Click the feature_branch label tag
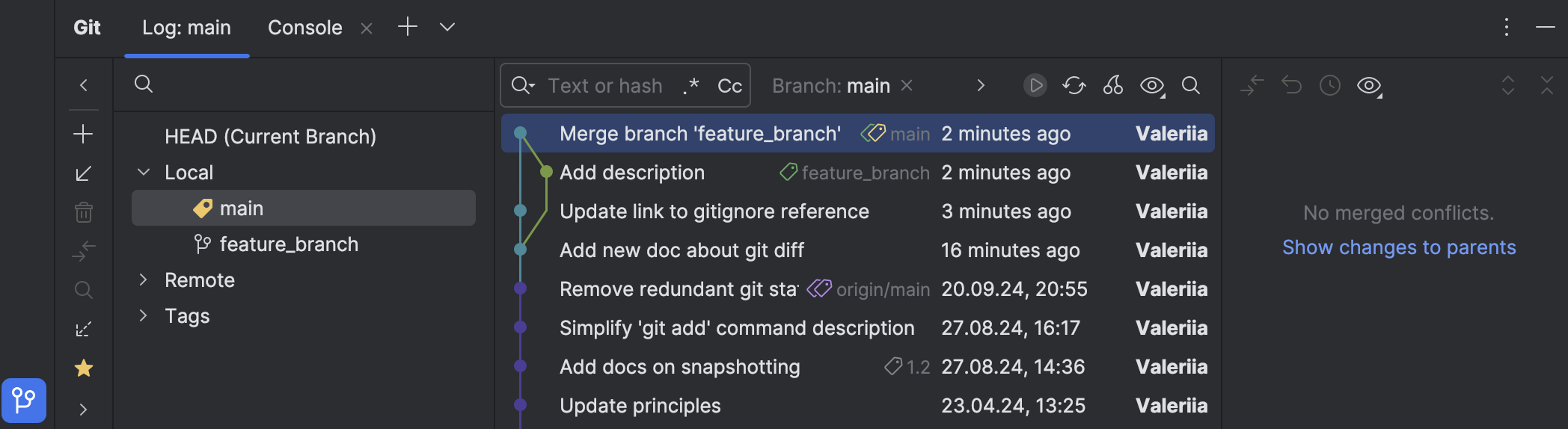 tap(854, 173)
